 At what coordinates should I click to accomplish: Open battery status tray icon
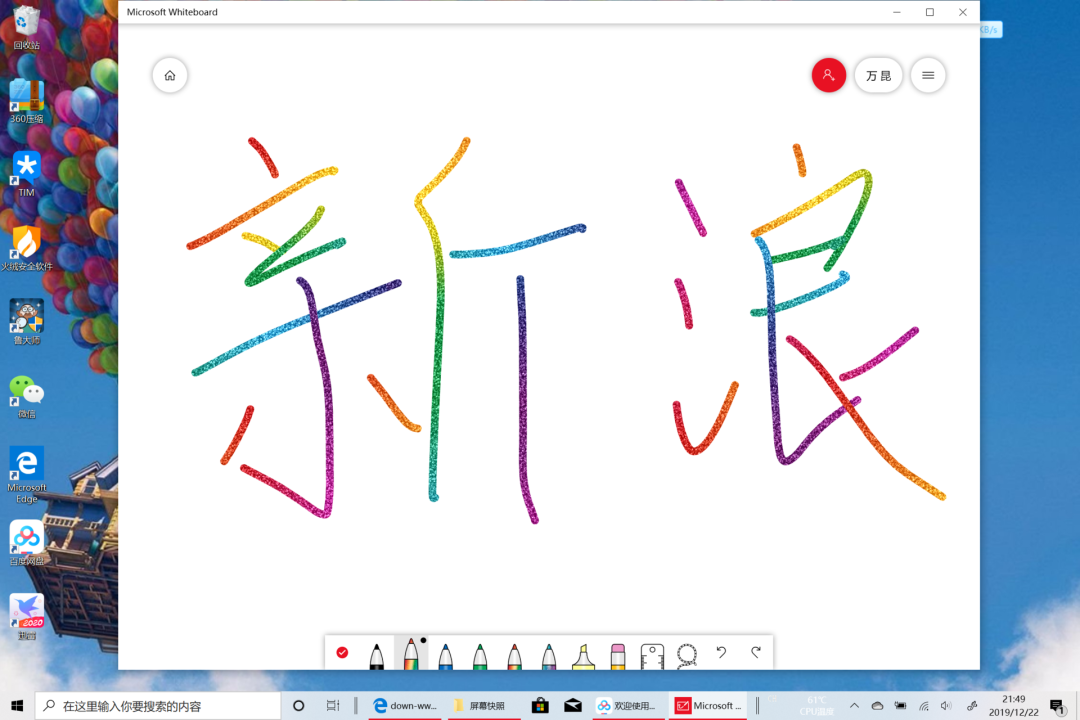[x=900, y=706]
